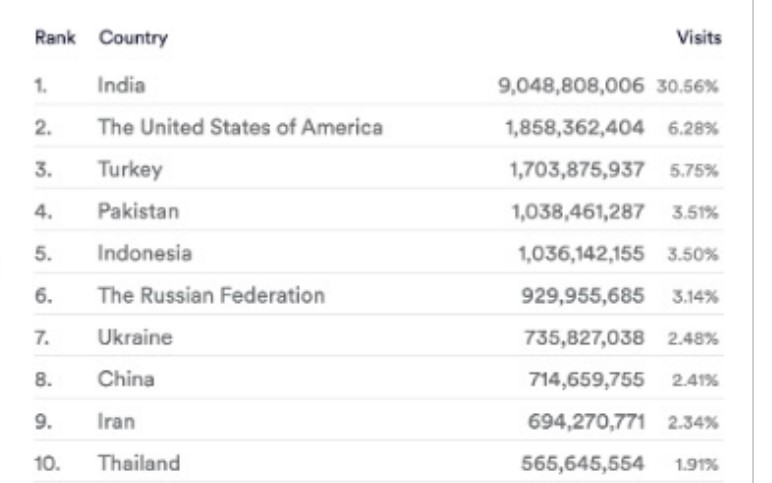Click Turkey's visit count 1,703,875,937

(577, 170)
